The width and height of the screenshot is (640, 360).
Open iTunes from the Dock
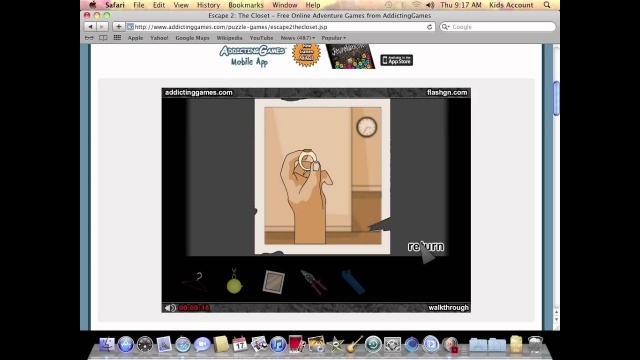point(278,344)
